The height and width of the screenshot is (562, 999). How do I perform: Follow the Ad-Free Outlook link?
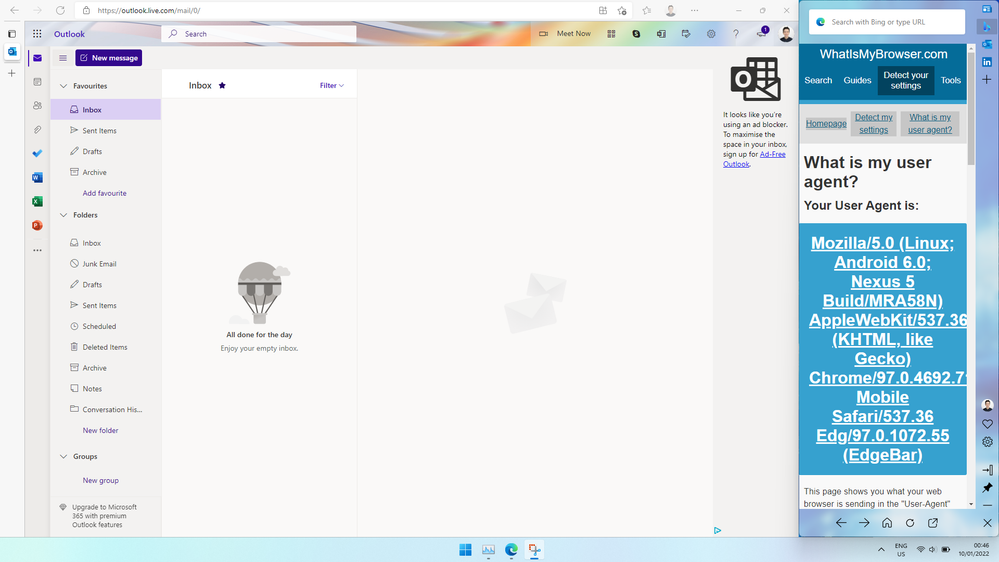[754, 159]
